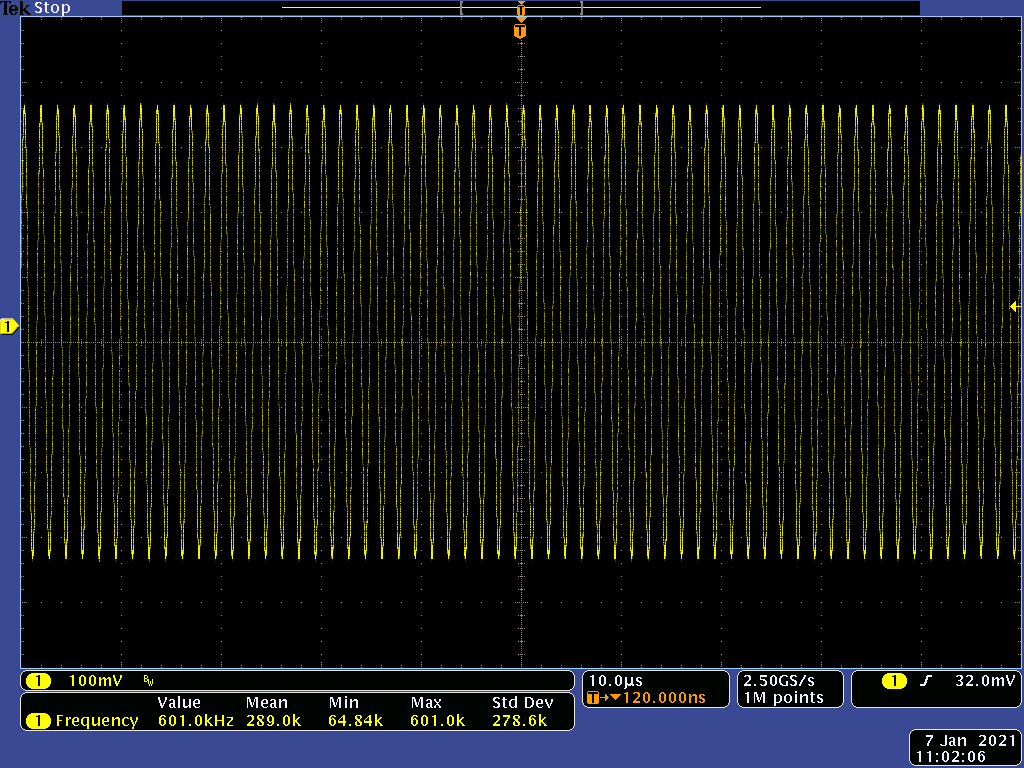Viewport: 1024px width, 768px height.
Task: Click the trigger level arrow on right edge
Action: click(1014, 307)
